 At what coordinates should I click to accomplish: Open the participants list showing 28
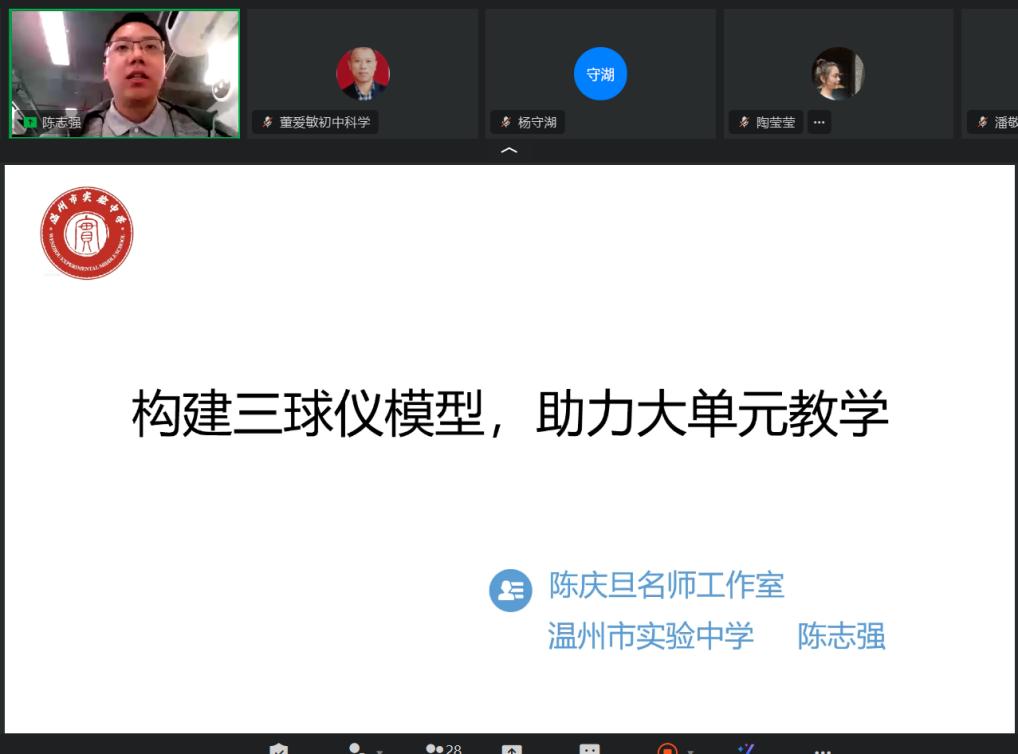point(443,749)
